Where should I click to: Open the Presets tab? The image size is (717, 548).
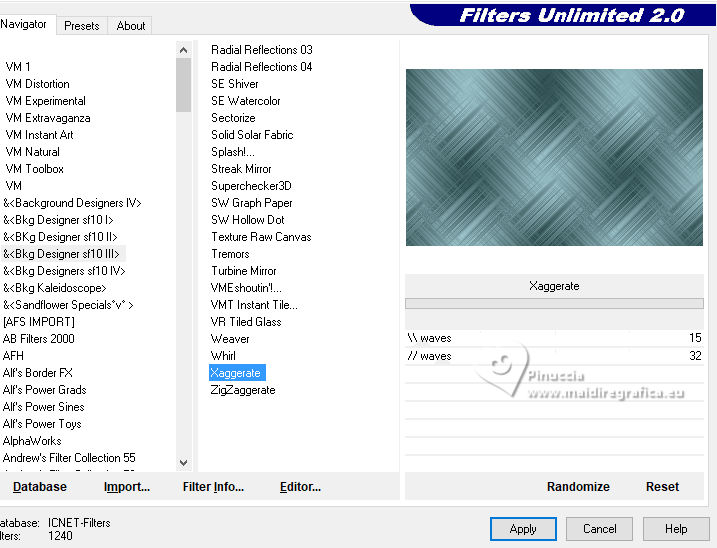coord(82,26)
